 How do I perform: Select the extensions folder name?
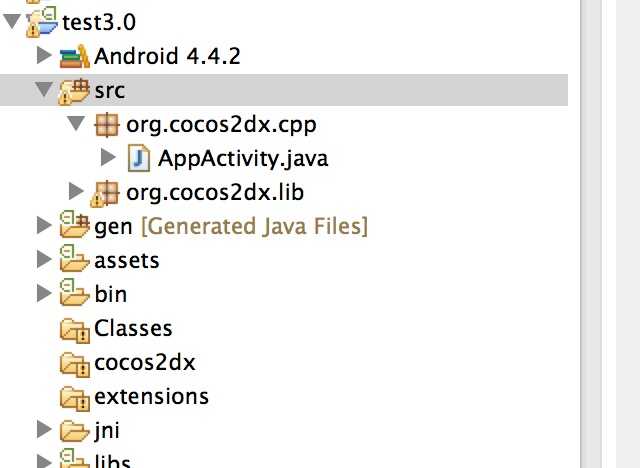[152, 397]
